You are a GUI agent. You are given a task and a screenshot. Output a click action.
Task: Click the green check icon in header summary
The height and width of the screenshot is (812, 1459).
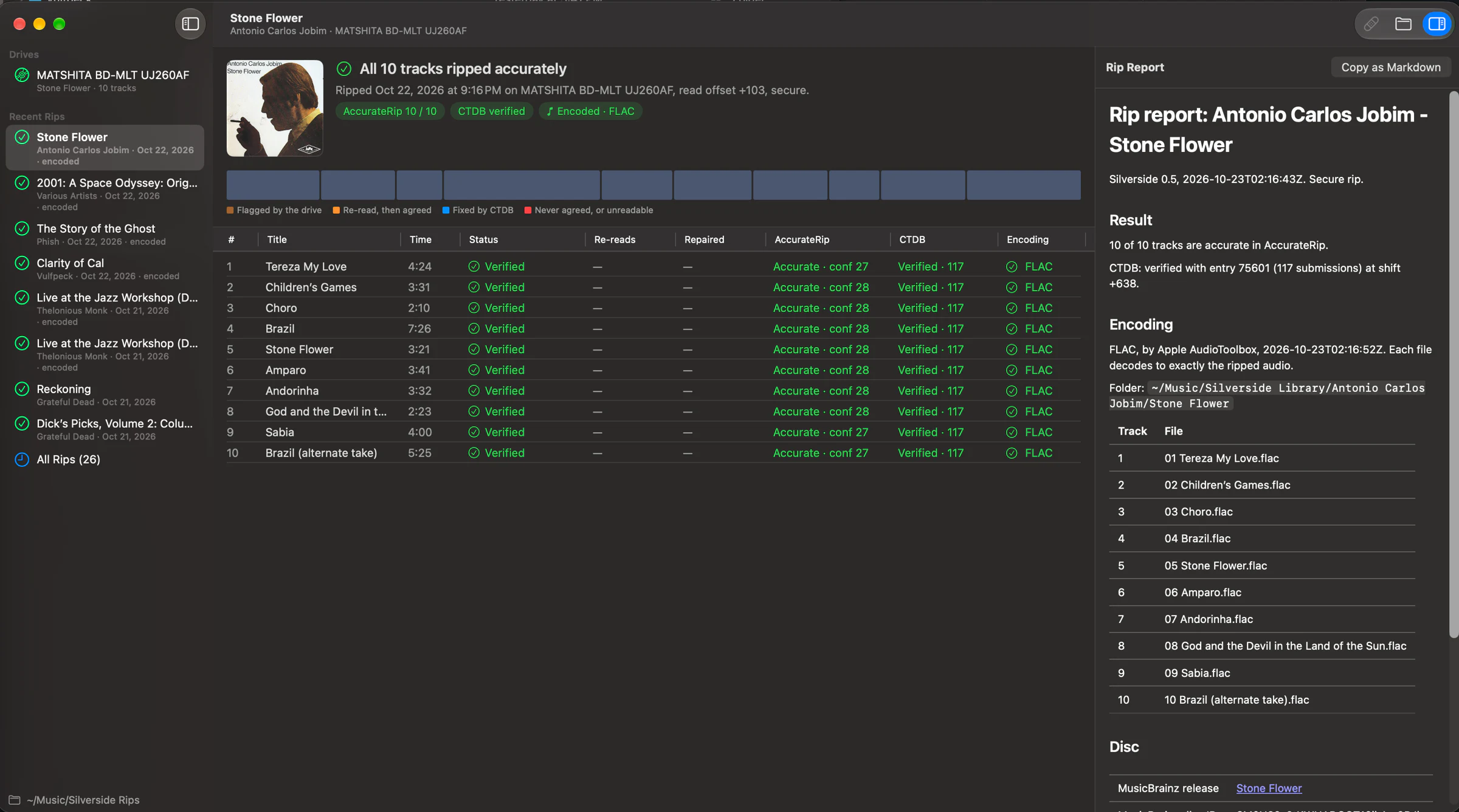click(344, 69)
